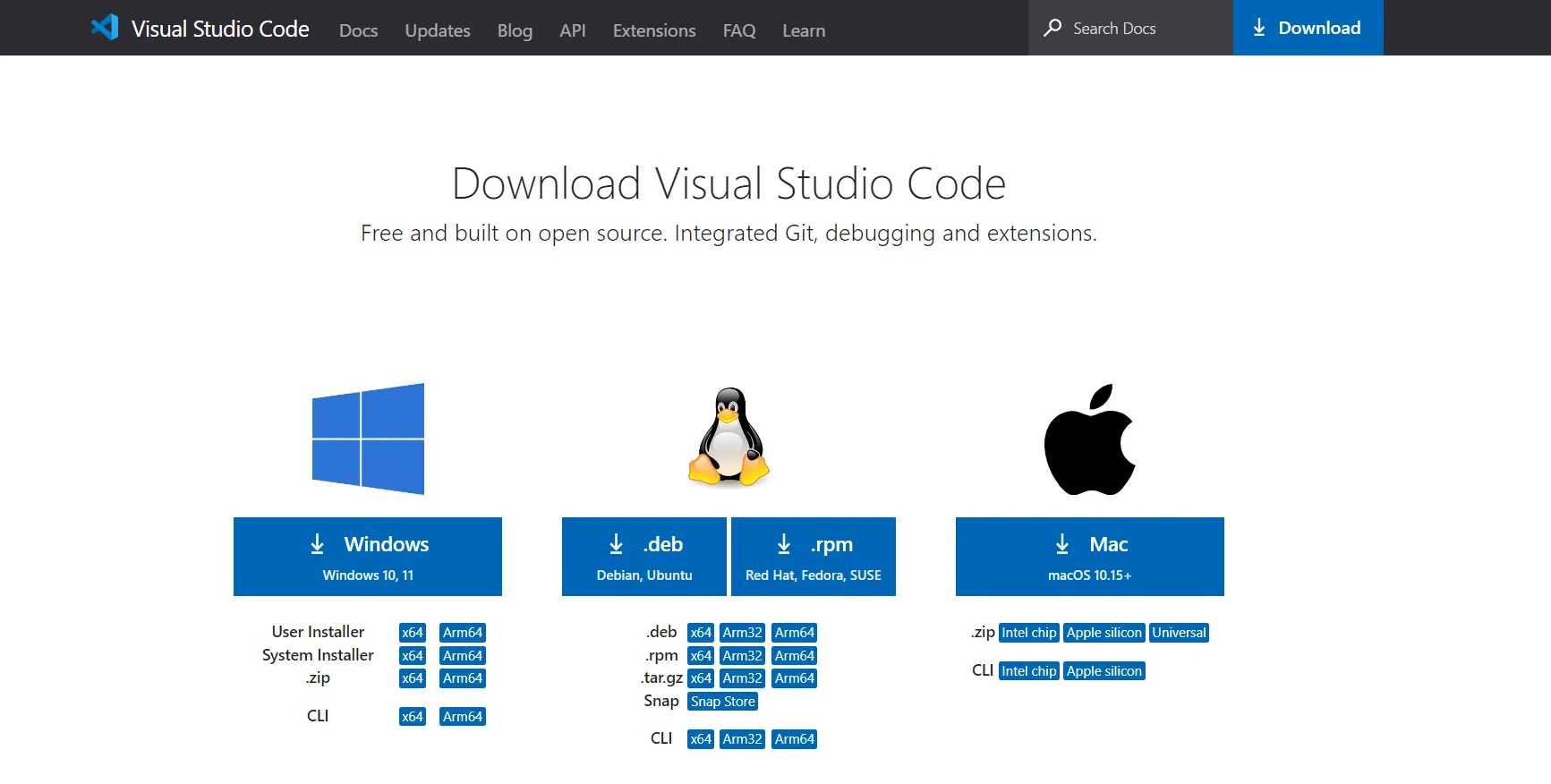Open the Updates nav link

[438, 30]
